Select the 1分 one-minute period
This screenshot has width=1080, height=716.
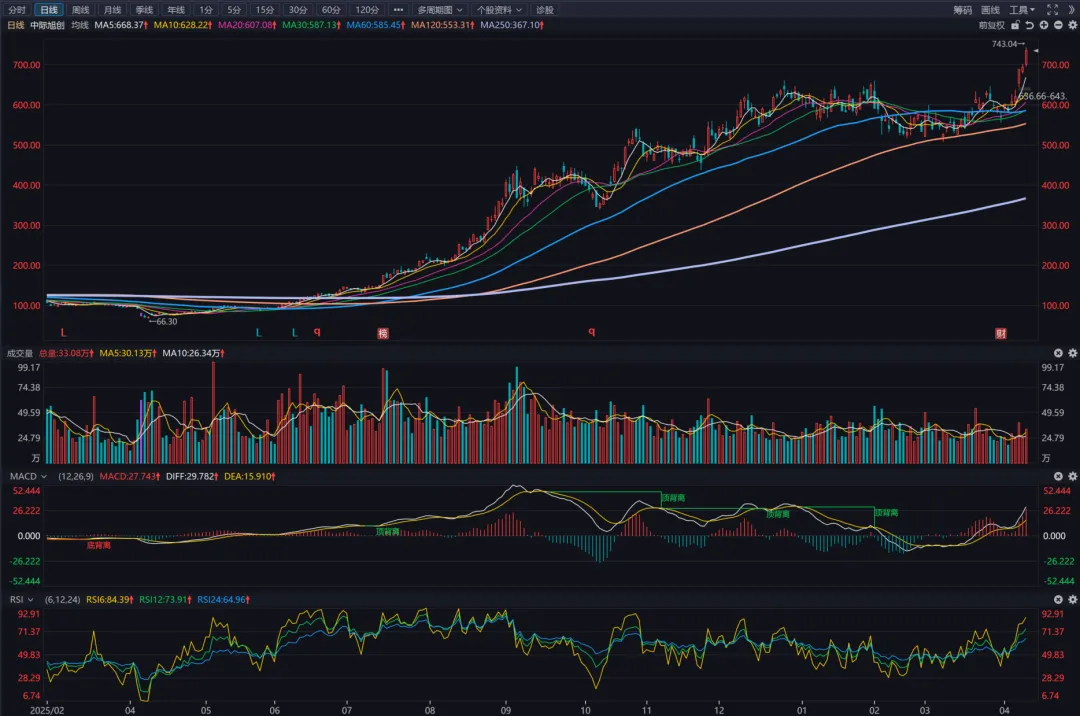[x=206, y=10]
